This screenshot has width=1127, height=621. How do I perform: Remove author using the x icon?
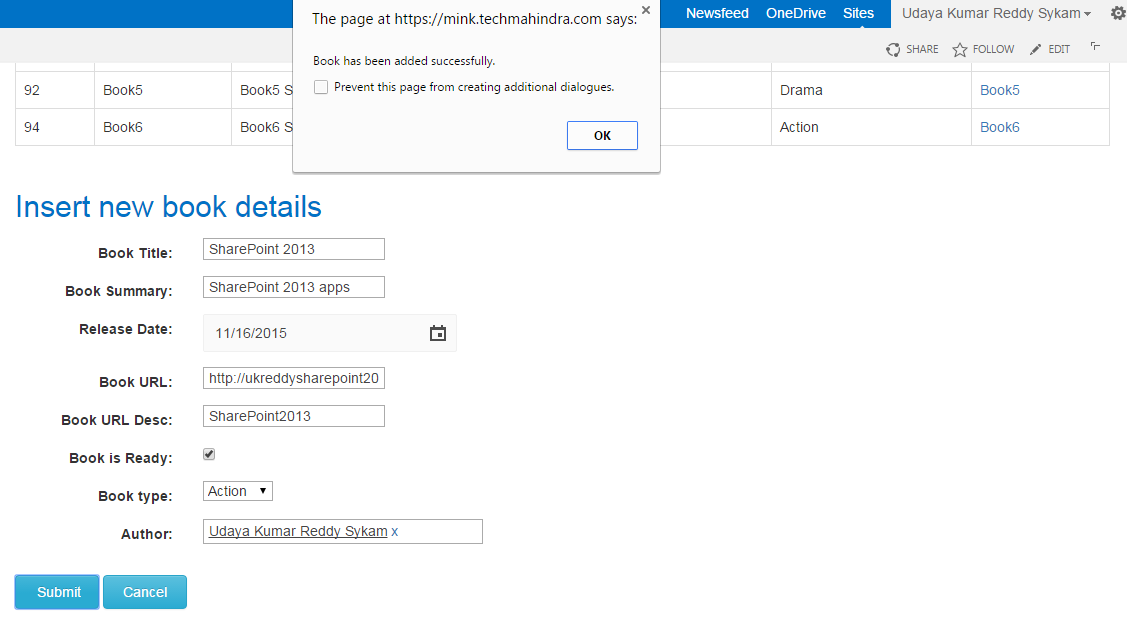(x=394, y=531)
